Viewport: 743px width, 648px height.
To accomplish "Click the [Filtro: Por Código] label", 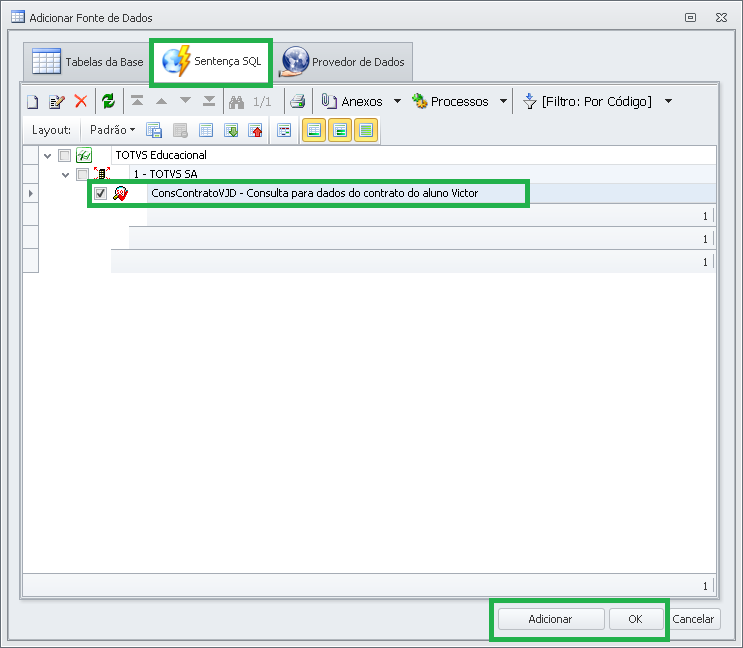I will pyautogui.click(x=597, y=101).
